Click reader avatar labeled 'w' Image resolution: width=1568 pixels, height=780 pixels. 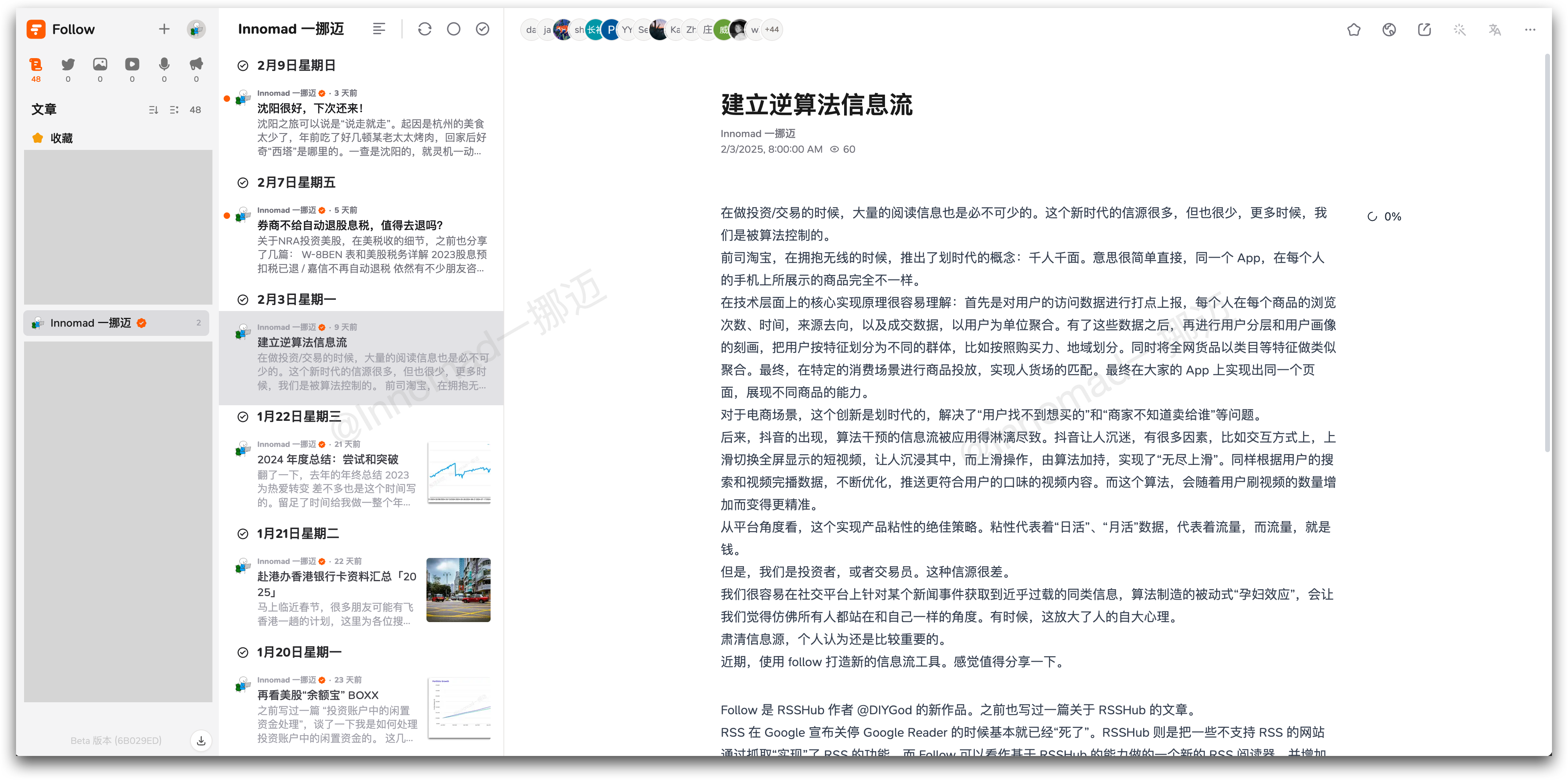755,29
